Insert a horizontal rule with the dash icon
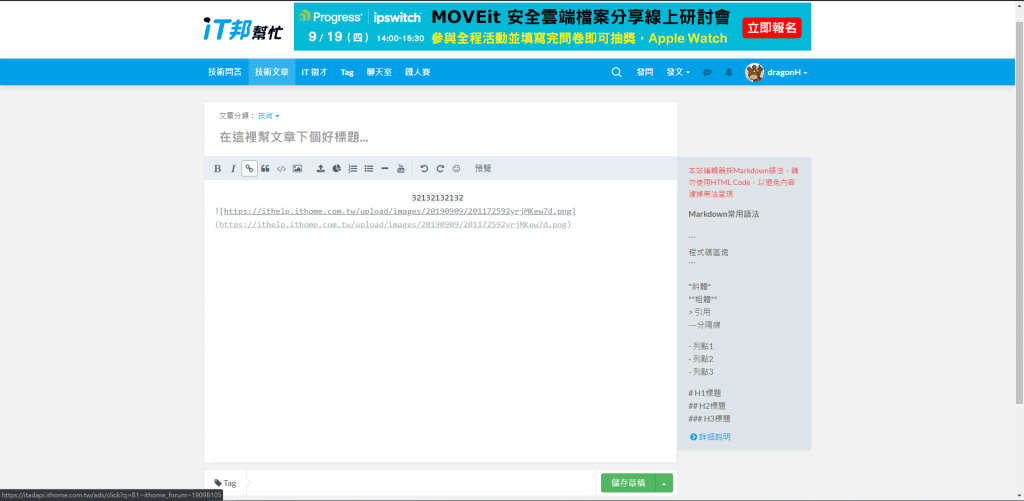Viewport: 1024px width, 501px height. tap(385, 169)
